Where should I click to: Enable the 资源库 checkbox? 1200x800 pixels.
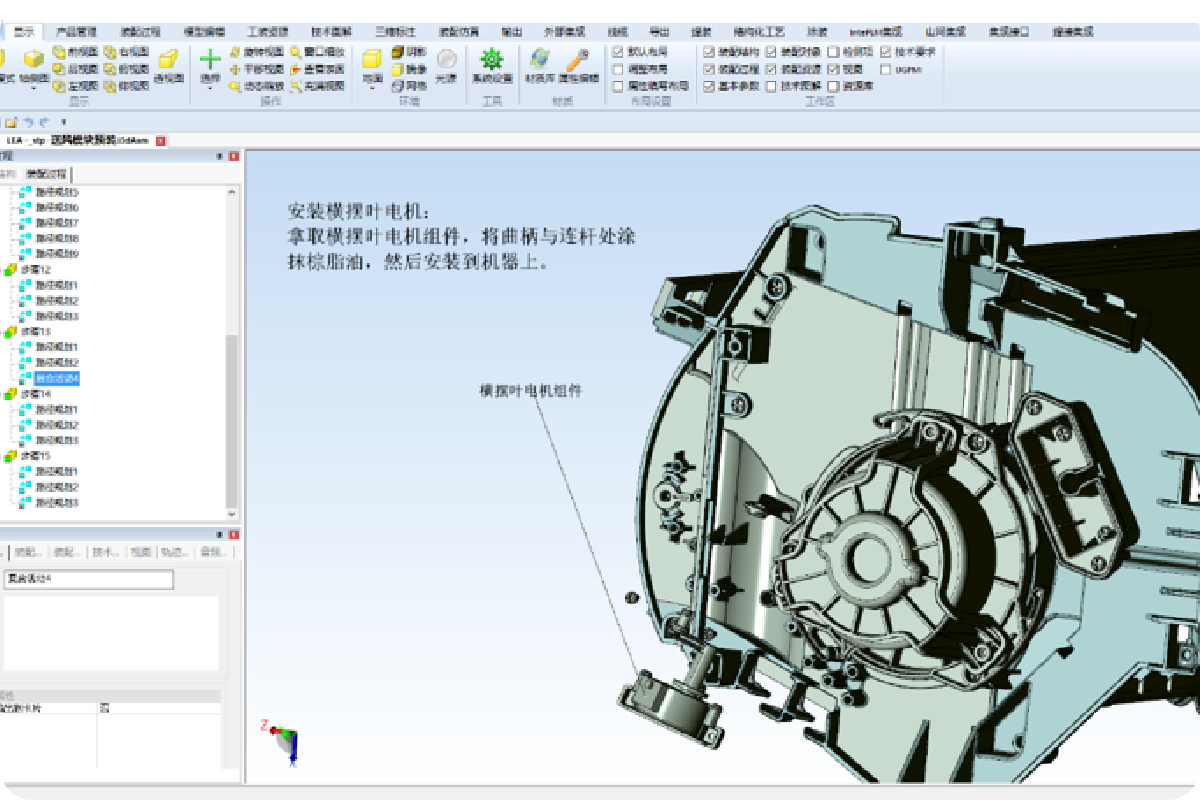coord(832,86)
